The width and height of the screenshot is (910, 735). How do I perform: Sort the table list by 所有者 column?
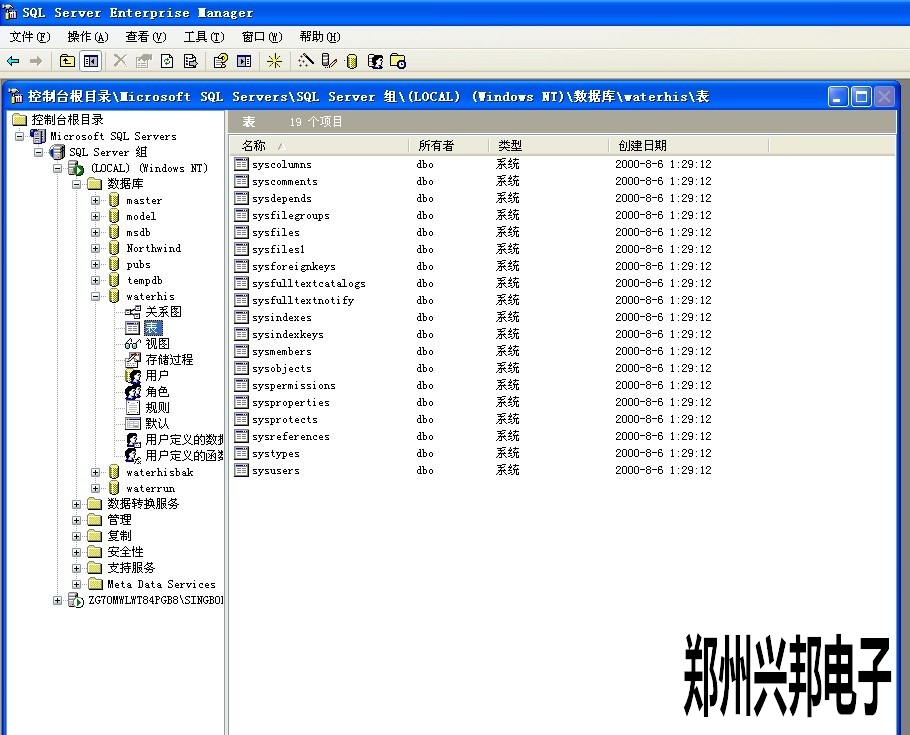pyautogui.click(x=449, y=146)
